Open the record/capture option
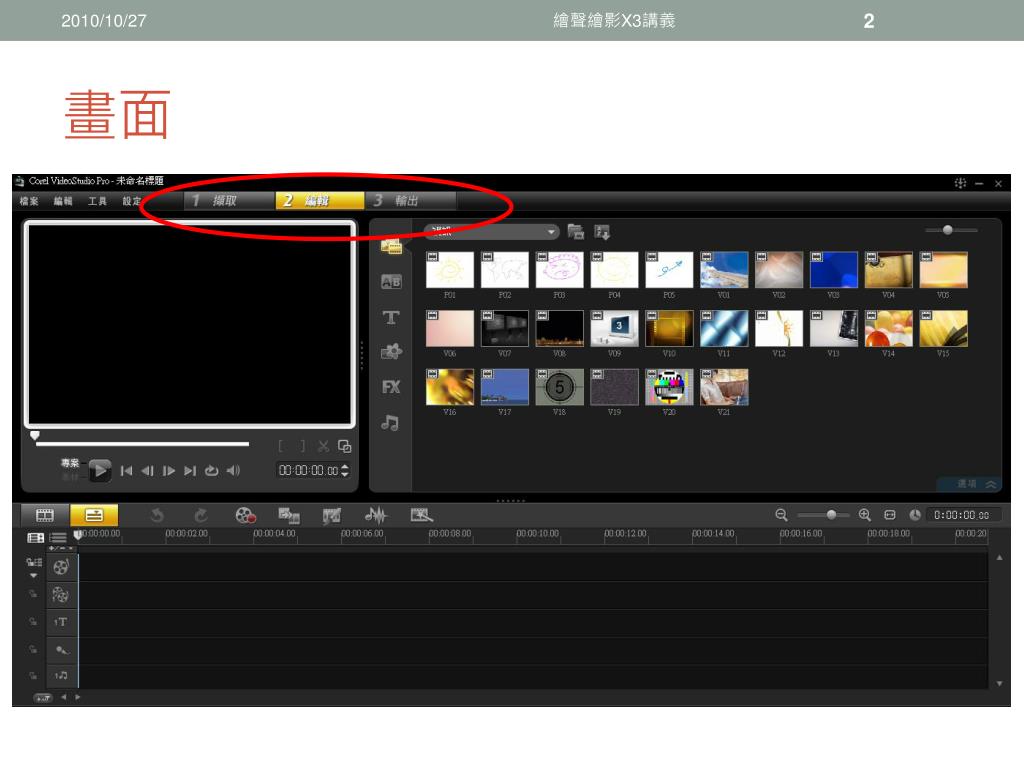The height and width of the screenshot is (768, 1024). pyautogui.click(x=246, y=515)
